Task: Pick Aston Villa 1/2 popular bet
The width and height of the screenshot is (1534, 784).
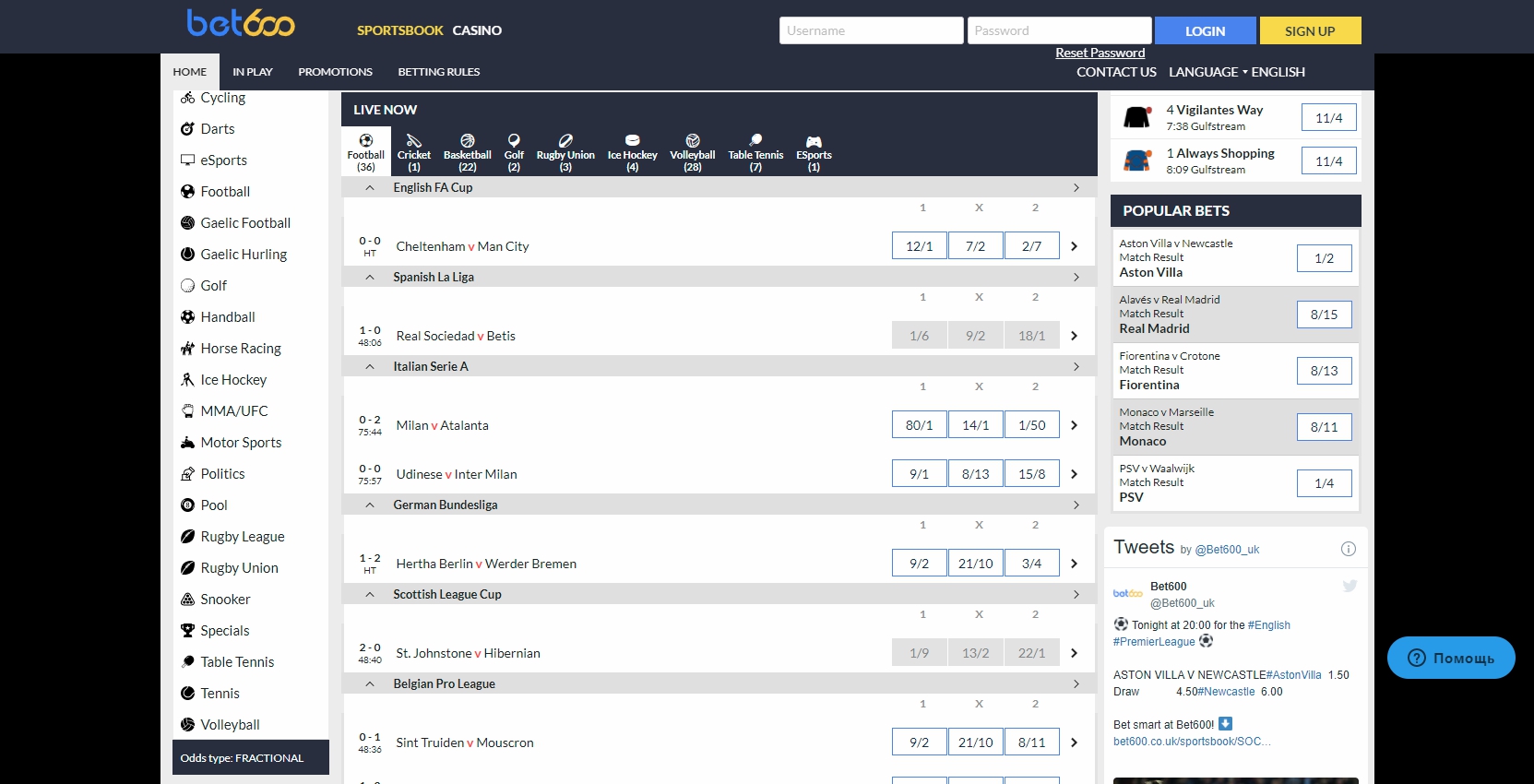Action: pos(1325,258)
